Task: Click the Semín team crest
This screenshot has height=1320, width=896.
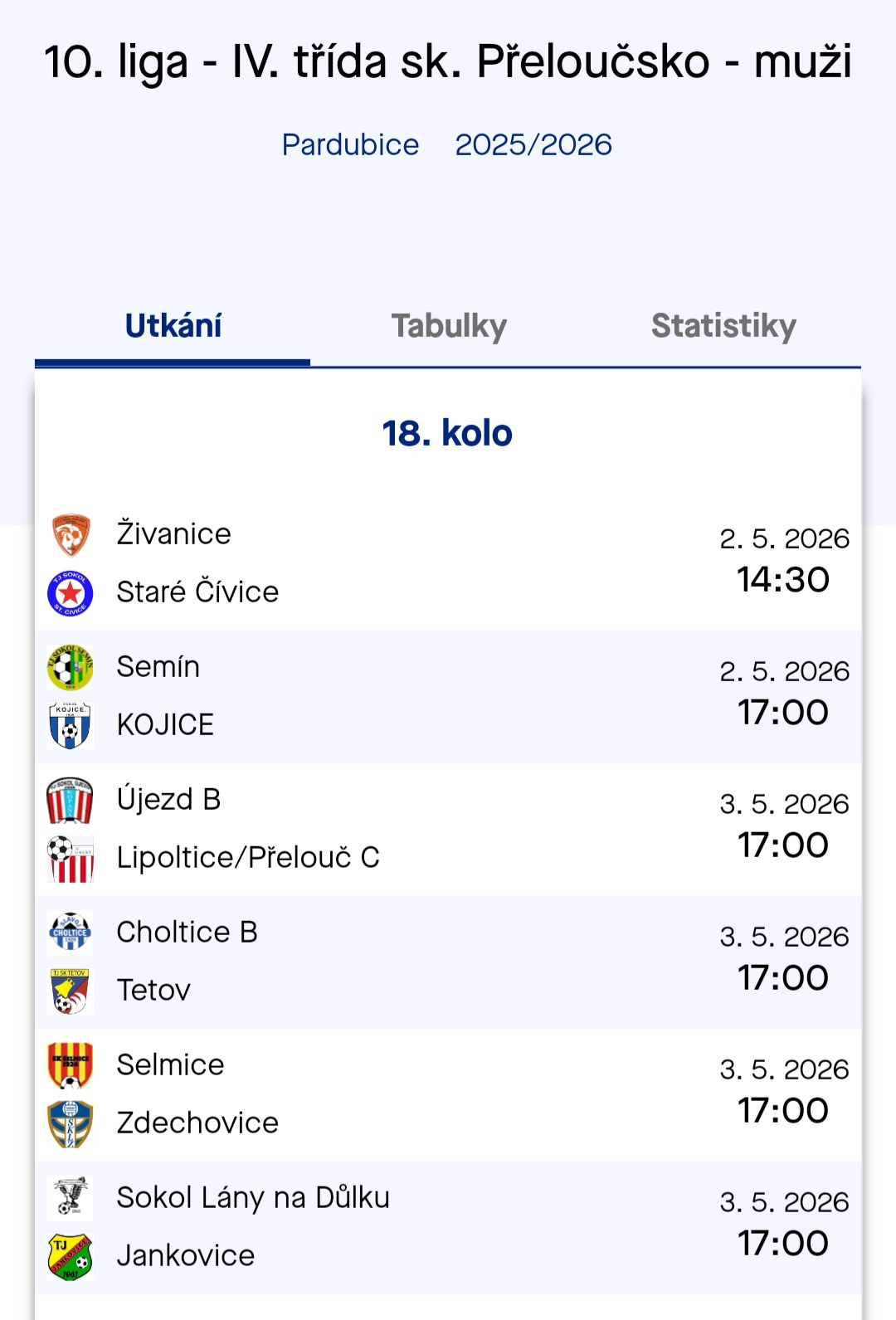Action: (x=71, y=668)
